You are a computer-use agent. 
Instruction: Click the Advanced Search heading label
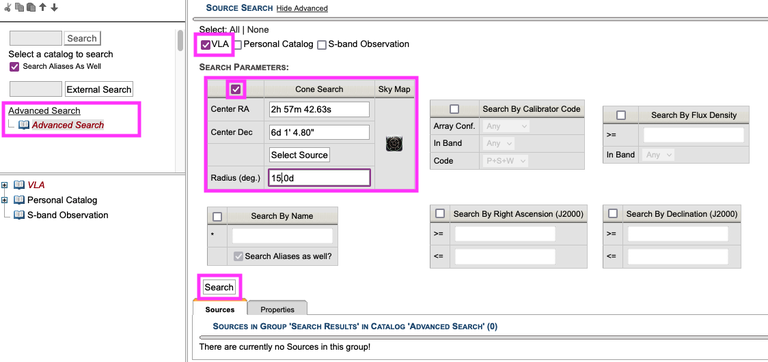click(x=44, y=111)
